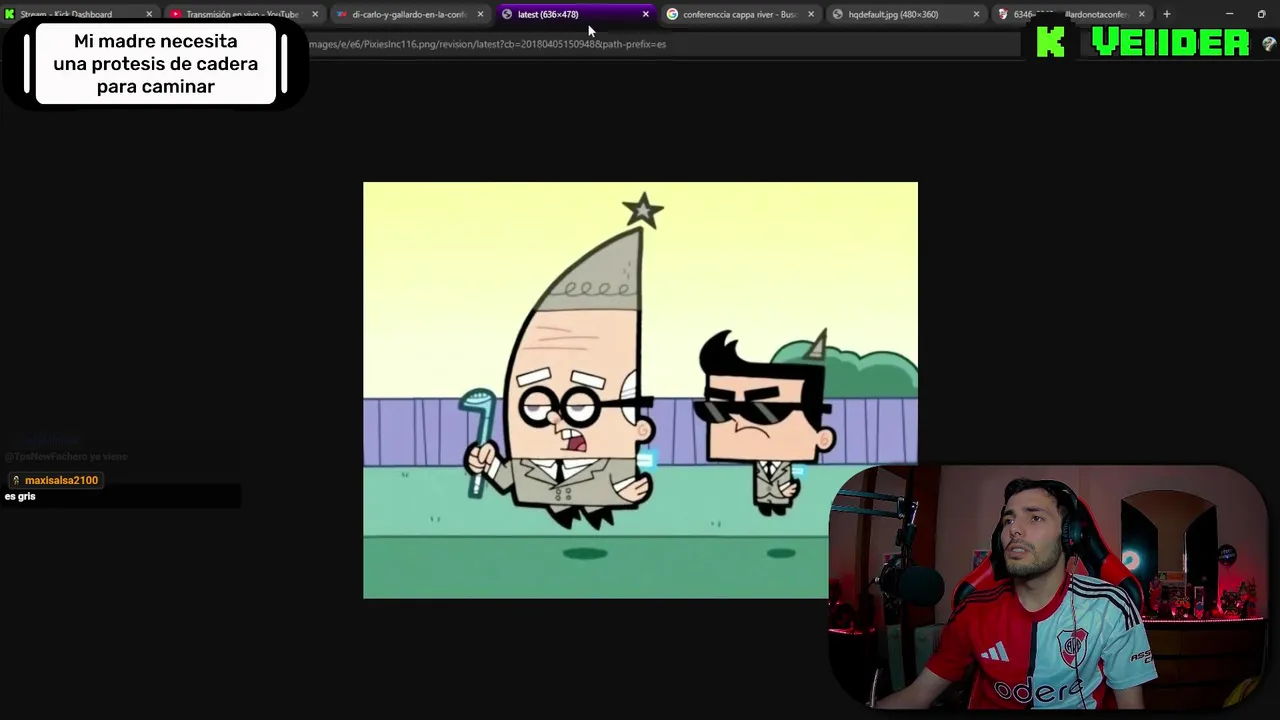Screen dimensions: 1280x720
Task: Click the globe favicon on hqdefault tab
Action: pyautogui.click(x=837, y=14)
